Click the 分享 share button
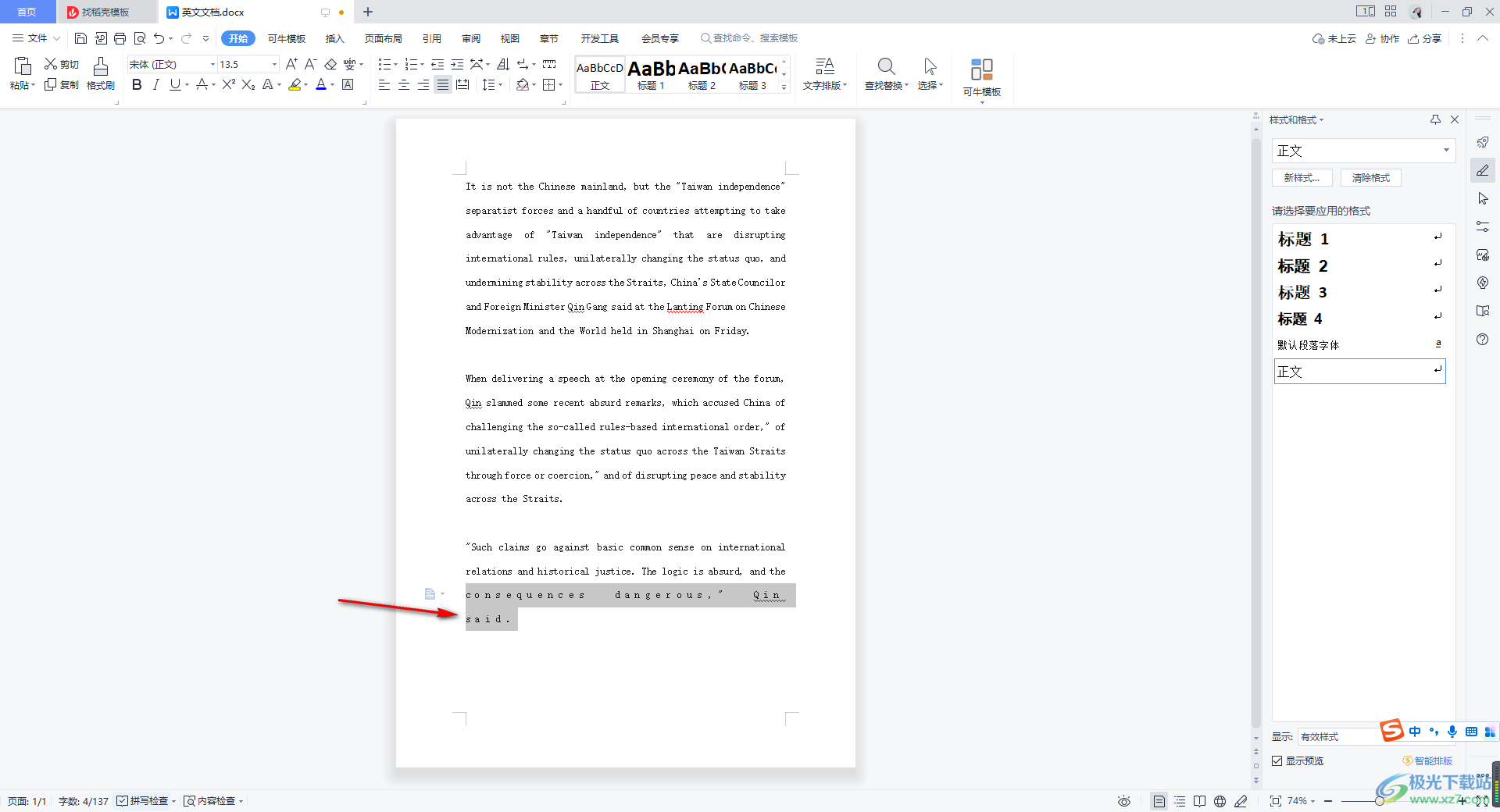Viewport: 1500px width, 812px height. click(x=1425, y=38)
